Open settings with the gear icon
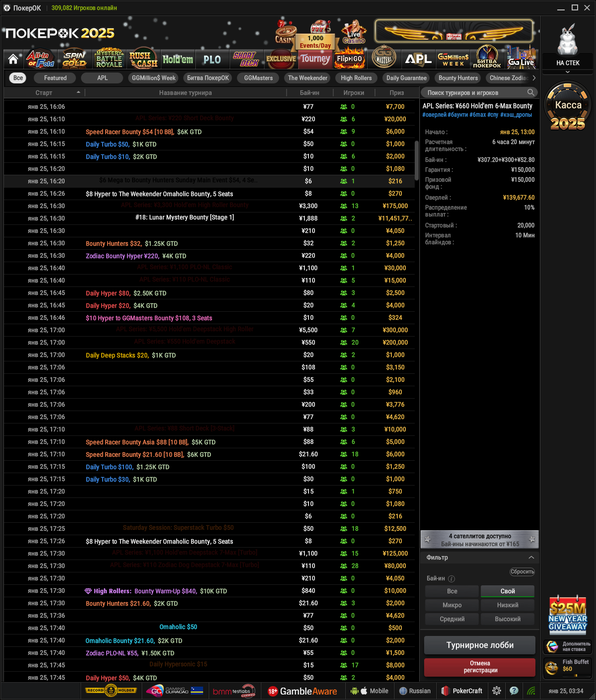596x700 pixels. (x=496, y=691)
